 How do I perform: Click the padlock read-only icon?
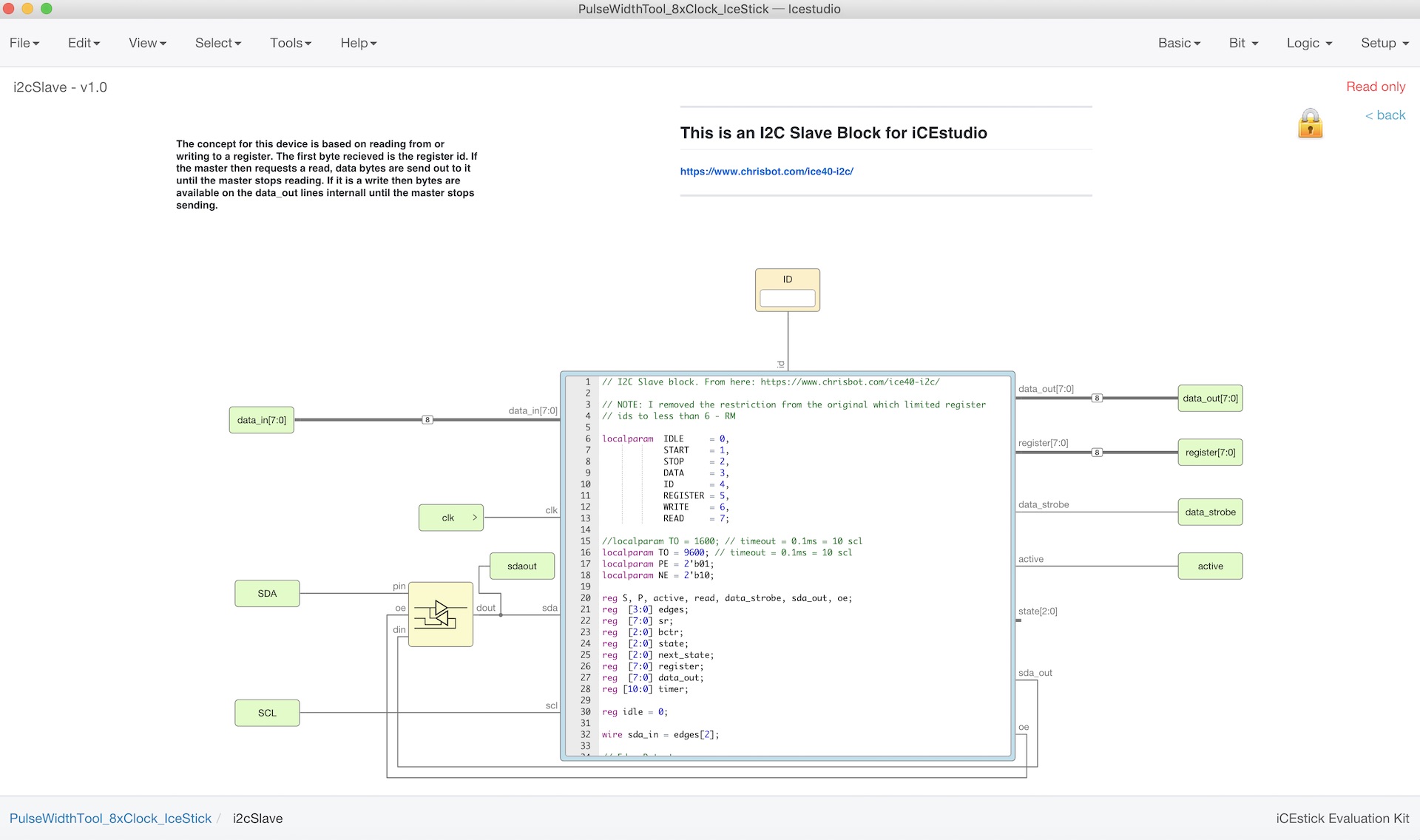(x=1310, y=123)
